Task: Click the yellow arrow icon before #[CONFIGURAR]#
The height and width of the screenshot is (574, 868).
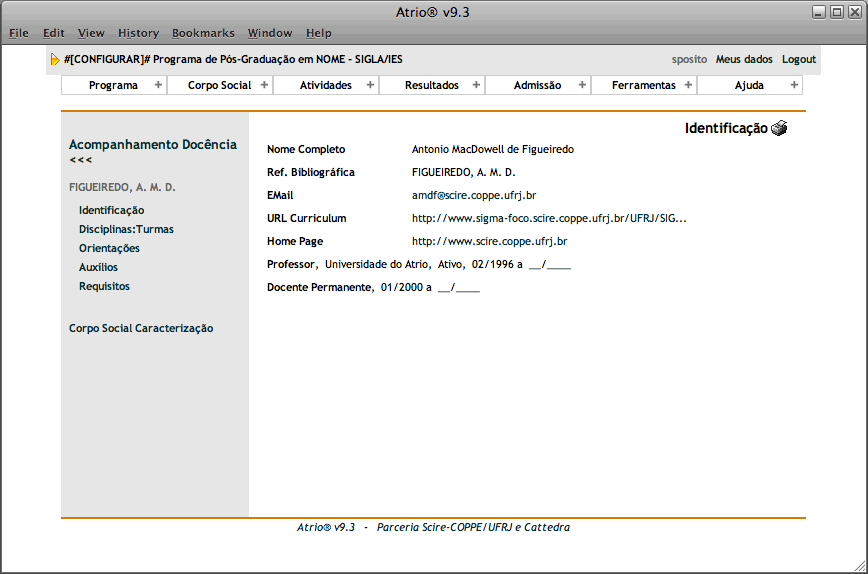Action: click(x=55, y=60)
